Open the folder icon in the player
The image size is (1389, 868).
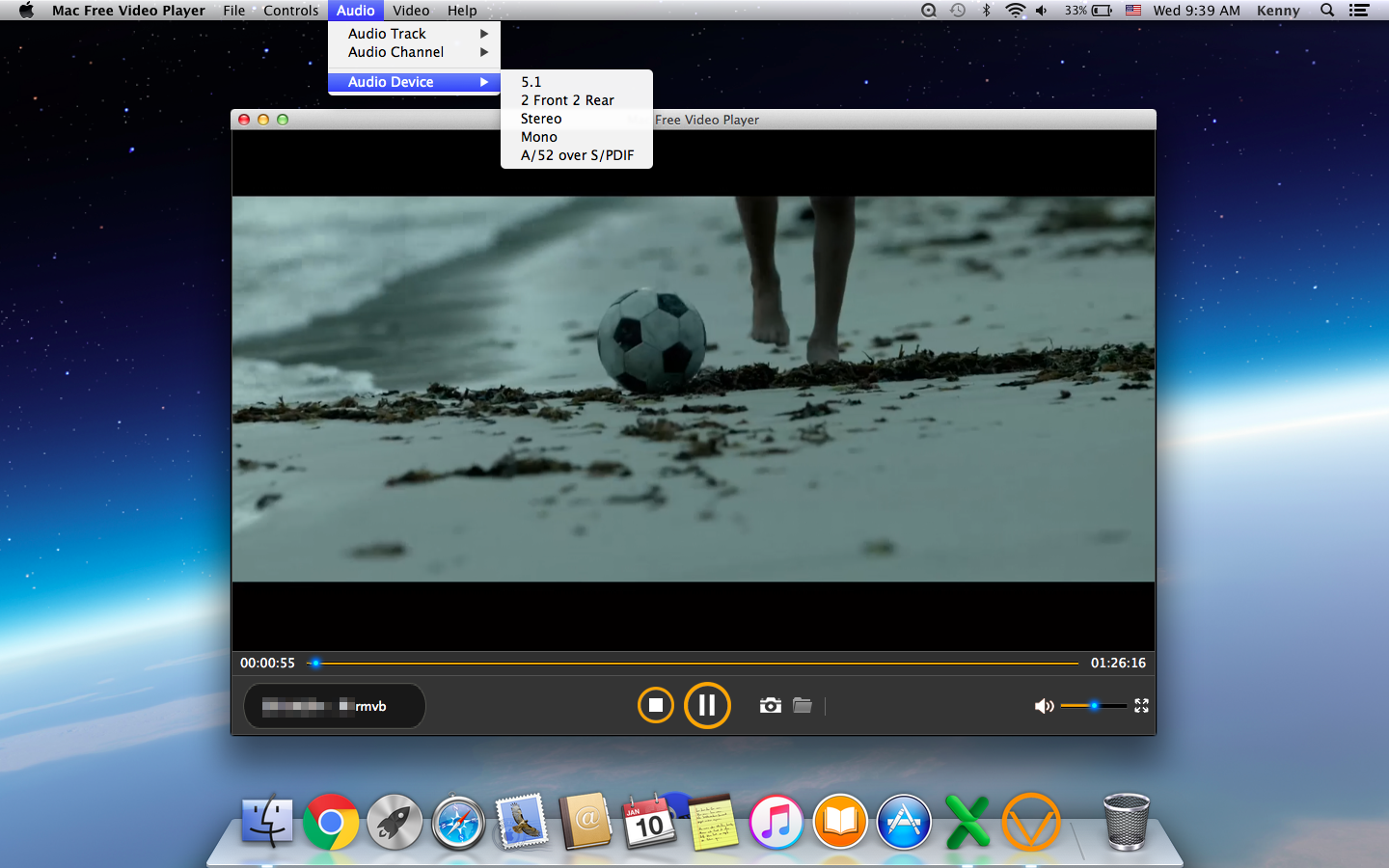click(803, 705)
